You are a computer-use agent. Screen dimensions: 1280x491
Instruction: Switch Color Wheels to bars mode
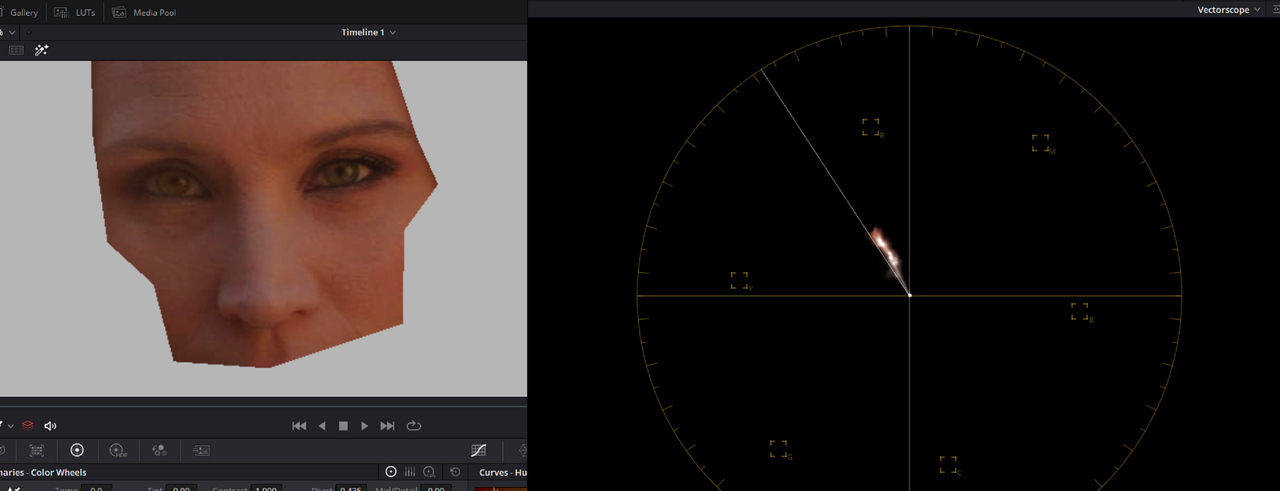[410, 472]
